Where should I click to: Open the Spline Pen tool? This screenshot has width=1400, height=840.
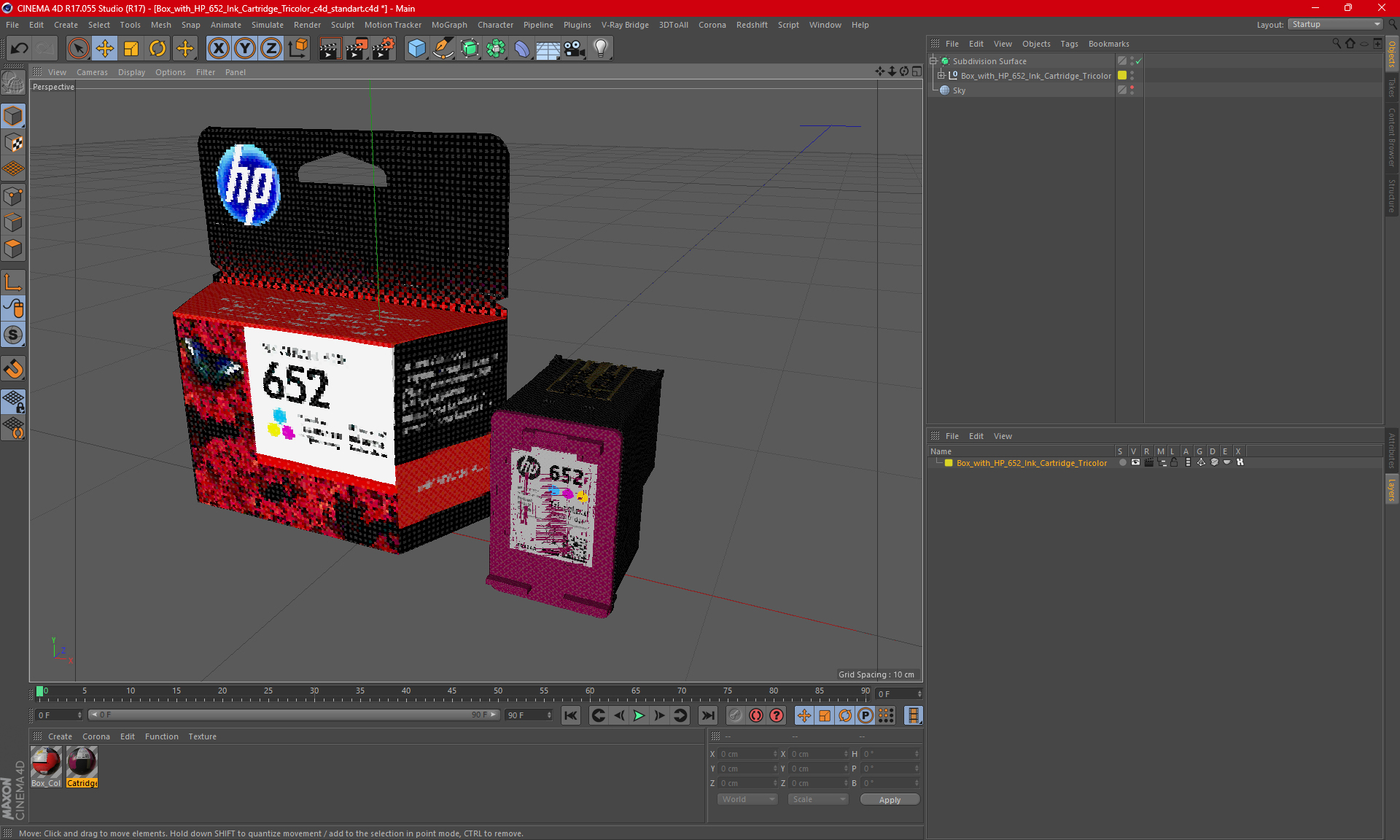(x=443, y=48)
